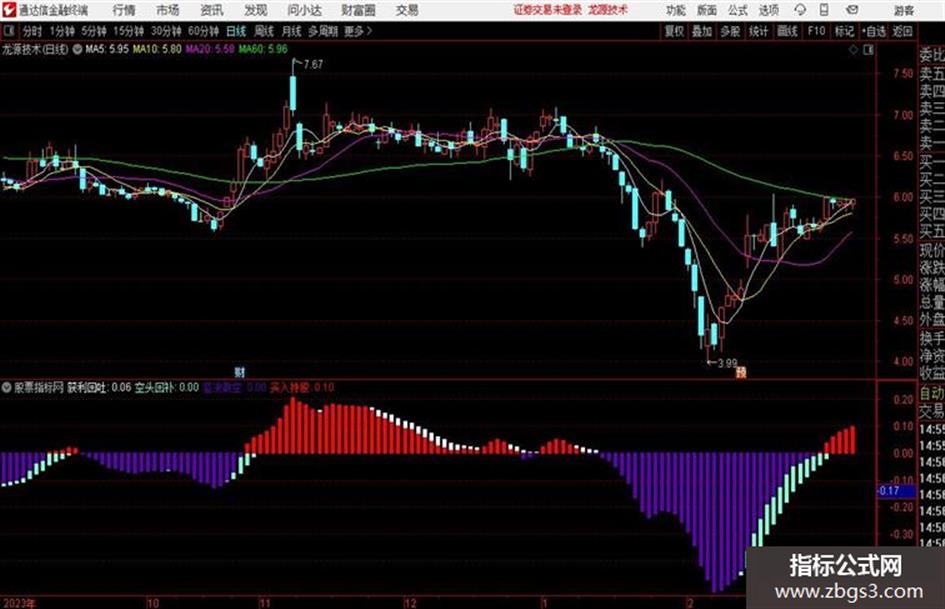This screenshot has width=945, height=609.
Task: Click the 标记 mark button
Action: 844,31
